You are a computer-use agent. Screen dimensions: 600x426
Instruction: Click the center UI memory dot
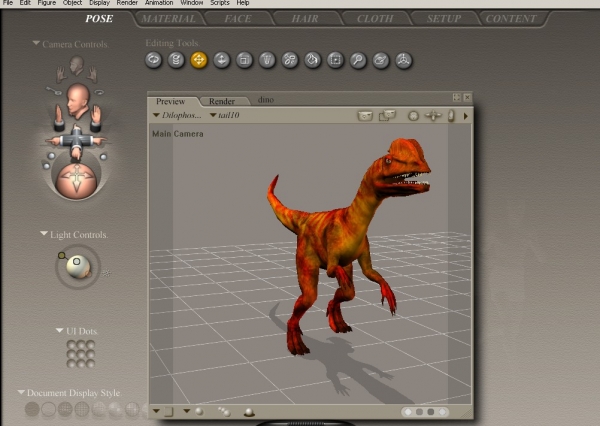point(81,354)
